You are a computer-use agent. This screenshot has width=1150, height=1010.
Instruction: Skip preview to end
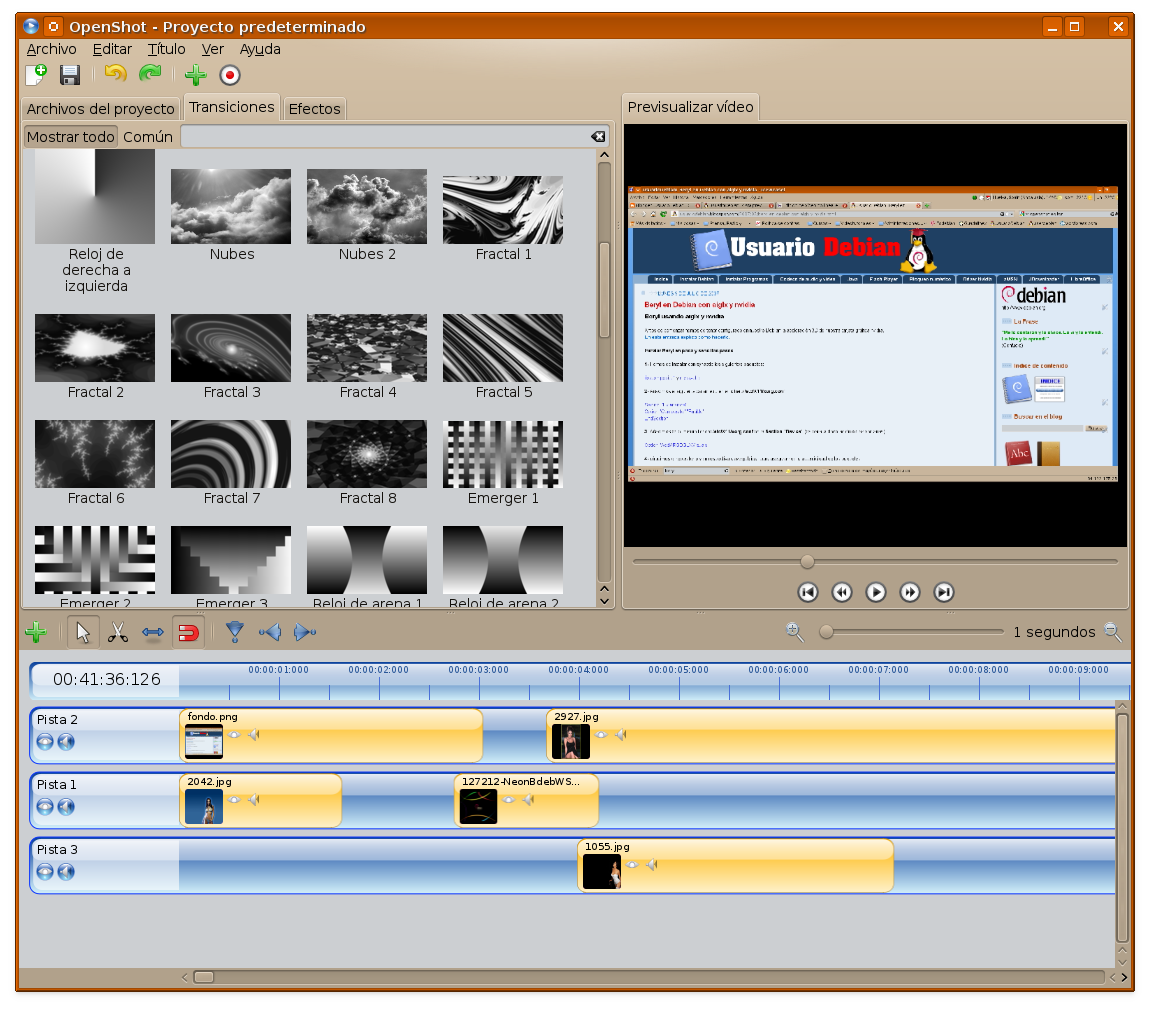coord(944,592)
